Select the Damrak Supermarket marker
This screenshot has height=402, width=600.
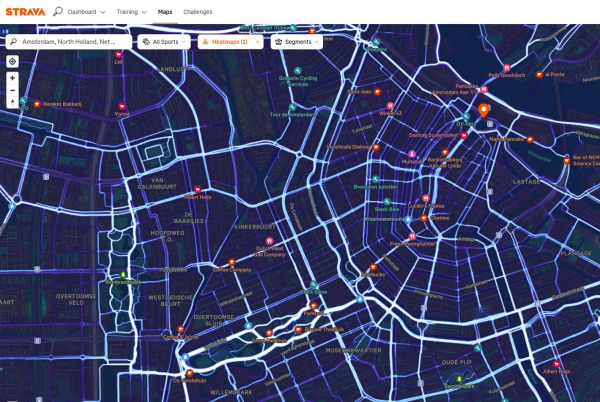(x=464, y=135)
